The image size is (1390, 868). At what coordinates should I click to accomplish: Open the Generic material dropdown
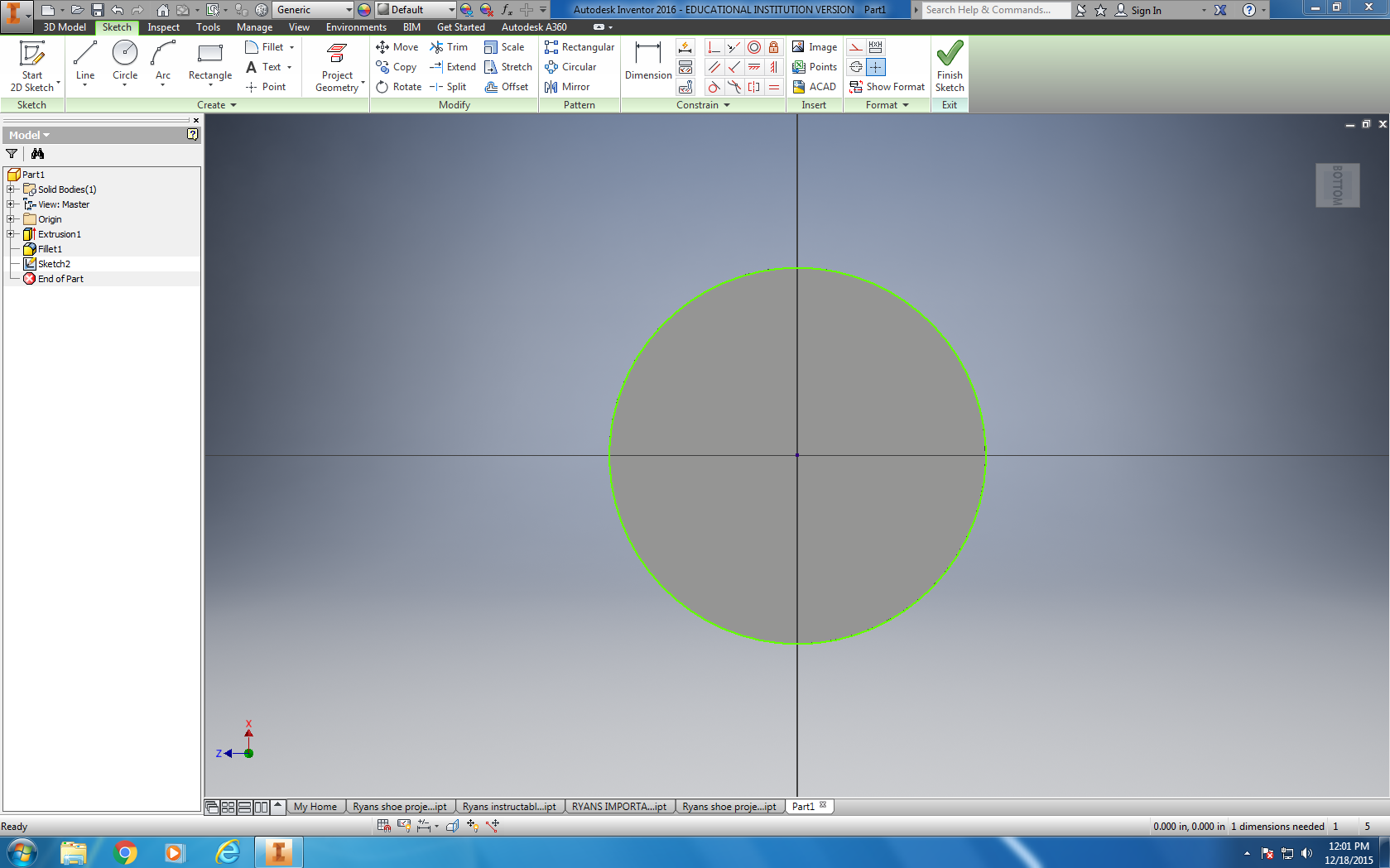point(314,10)
